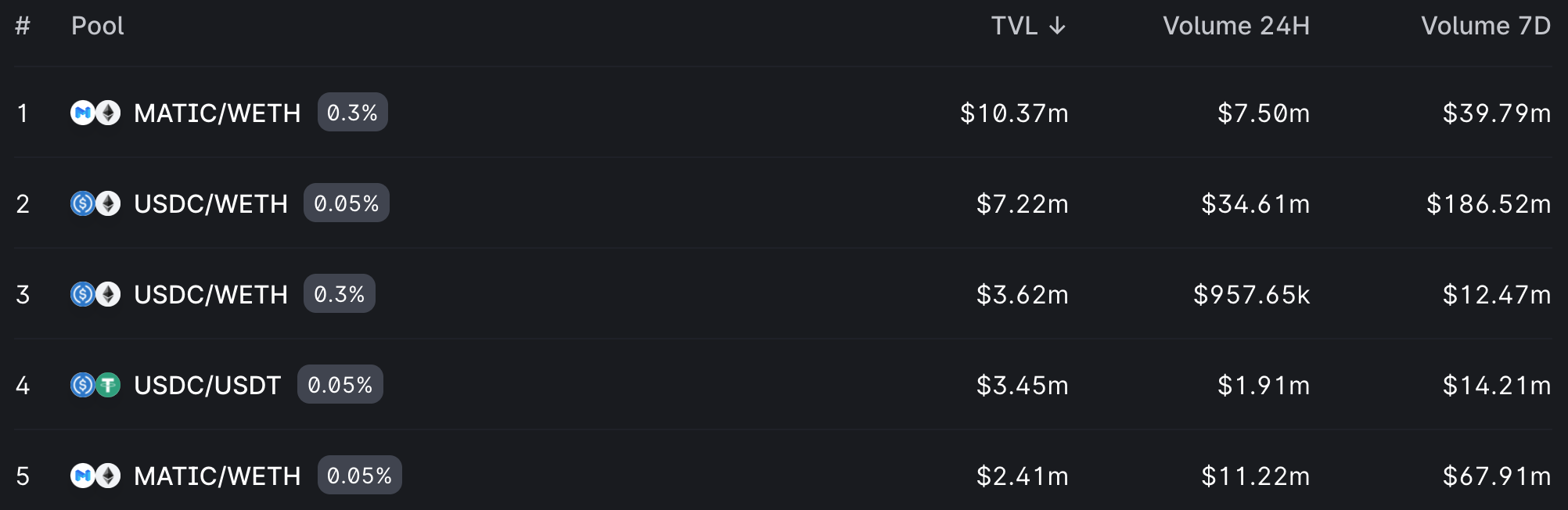The height and width of the screenshot is (510, 1568).
Task: Sort by Volume 24H column header
Action: pyautogui.click(x=1236, y=26)
